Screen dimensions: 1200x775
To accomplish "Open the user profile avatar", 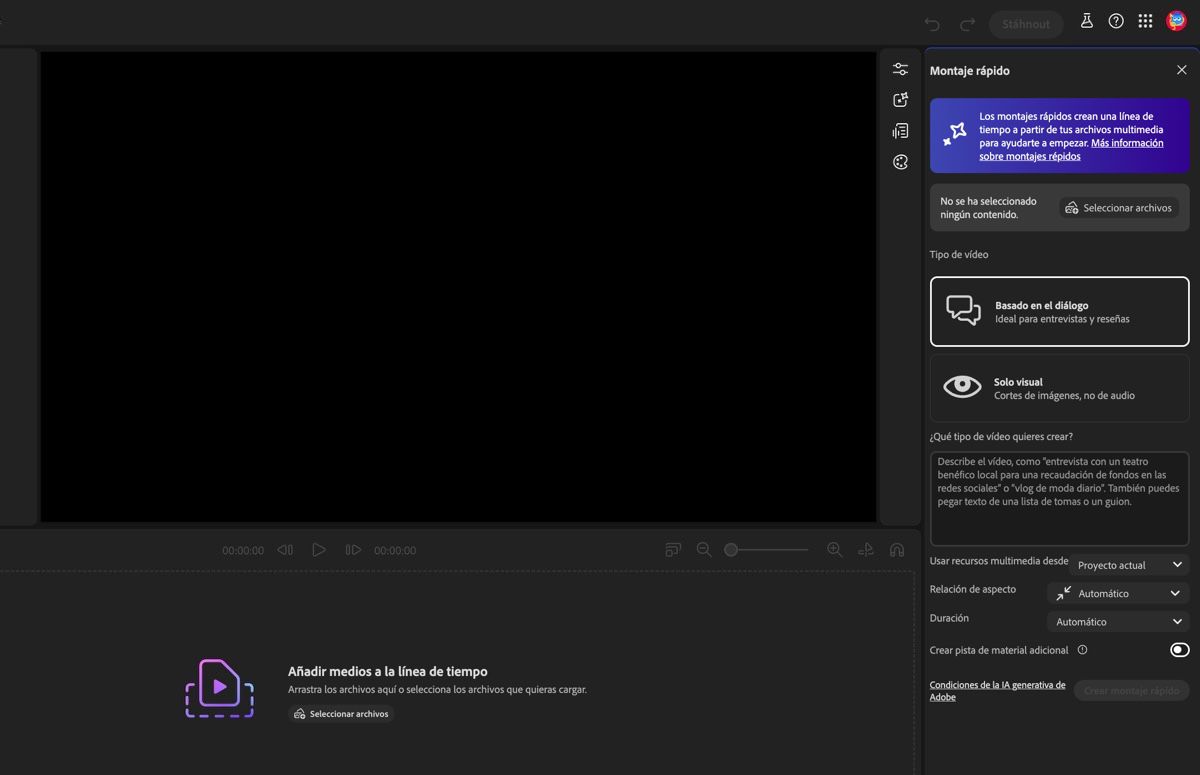I will tap(1176, 21).
